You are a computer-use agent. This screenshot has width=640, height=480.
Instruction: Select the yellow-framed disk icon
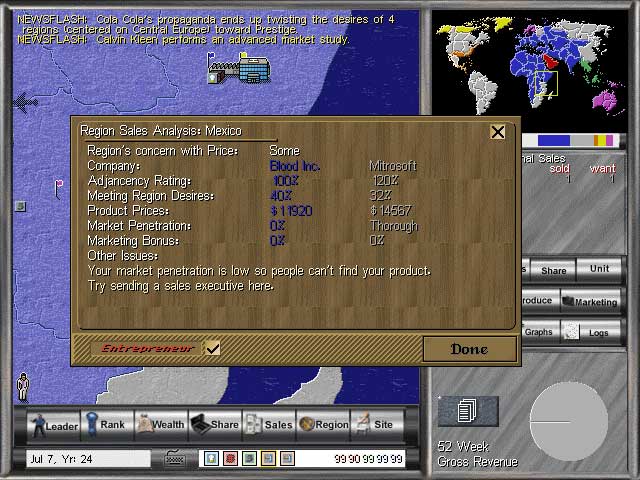coord(268,458)
